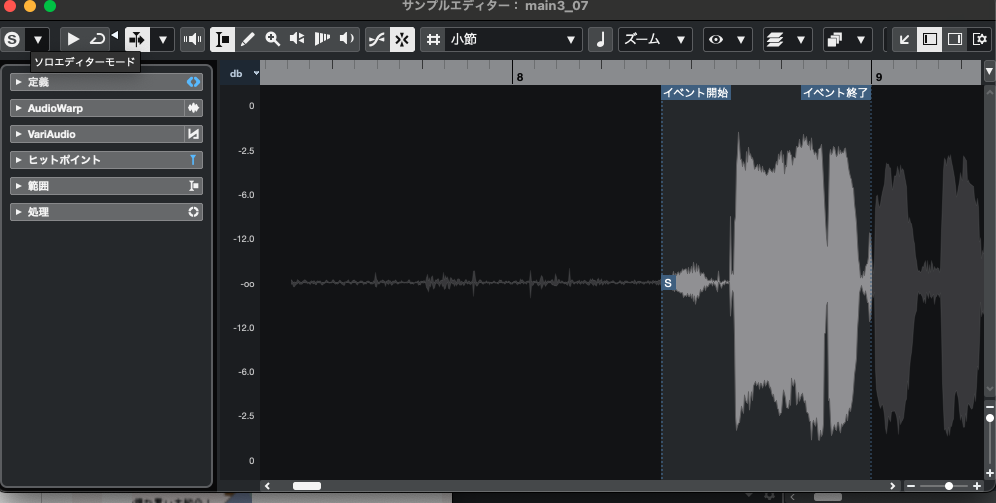Image resolution: width=996 pixels, height=503 pixels.
Task: Toggle Musical Mode note button
Action: [600, 39]
